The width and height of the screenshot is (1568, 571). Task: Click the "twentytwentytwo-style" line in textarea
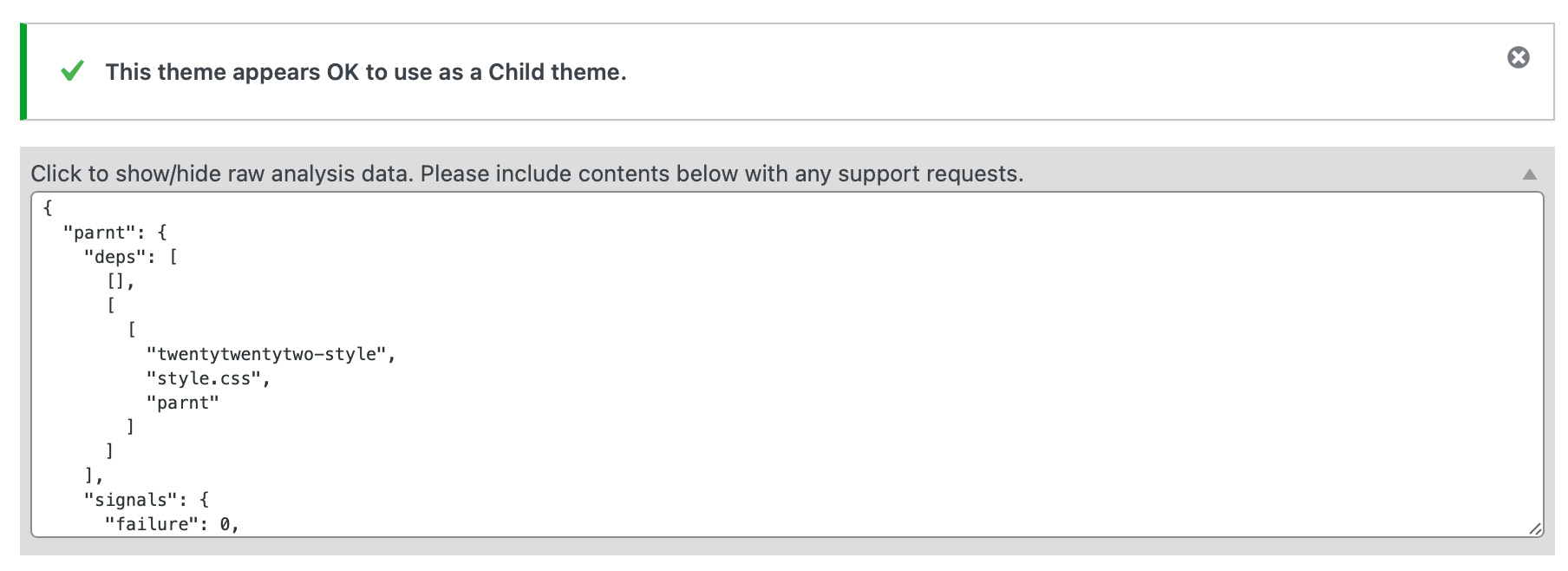pos(271,354)
